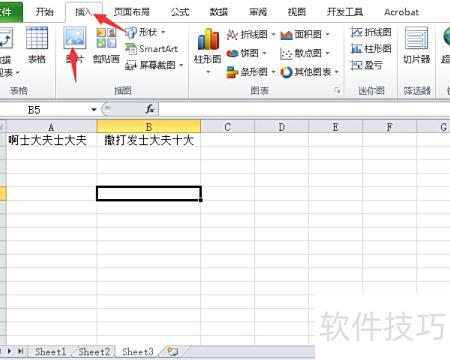The image size is (450, 360).
Task: Switch to the 审阅 tab
Action: [258, 12]
